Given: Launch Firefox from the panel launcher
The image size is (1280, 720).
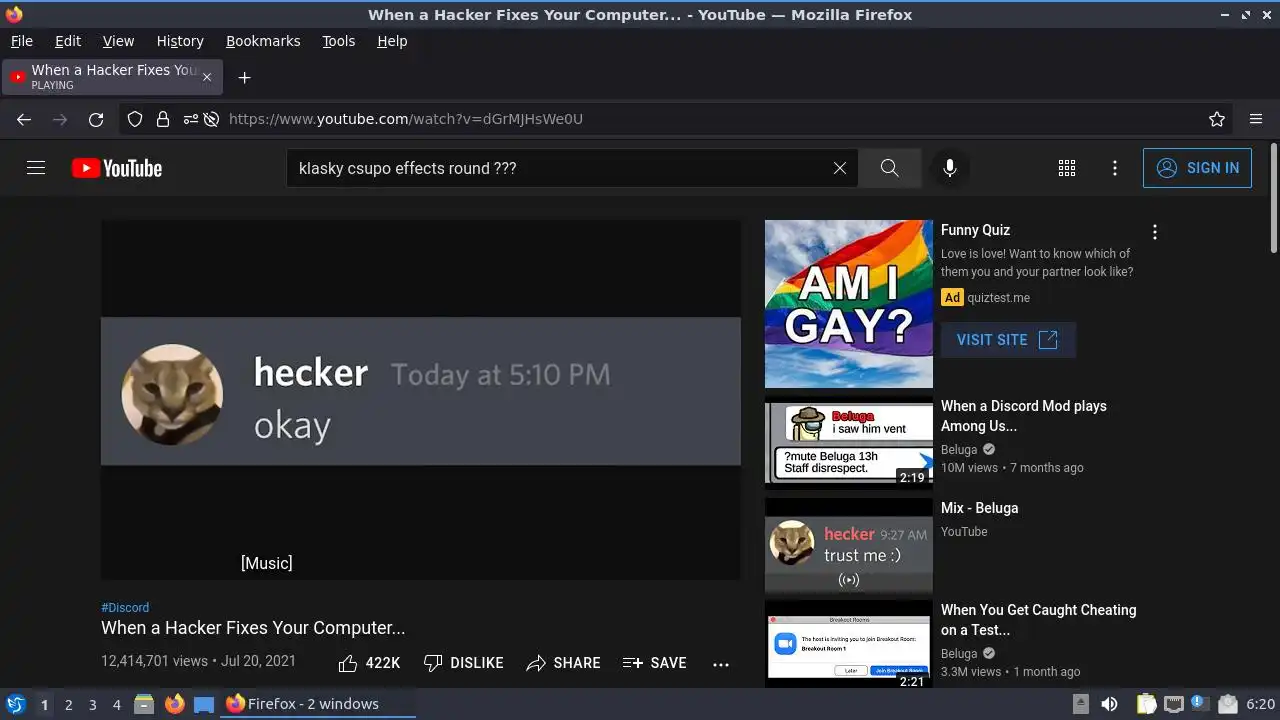Looking at the screenshot, I should [x=174, y=704].
